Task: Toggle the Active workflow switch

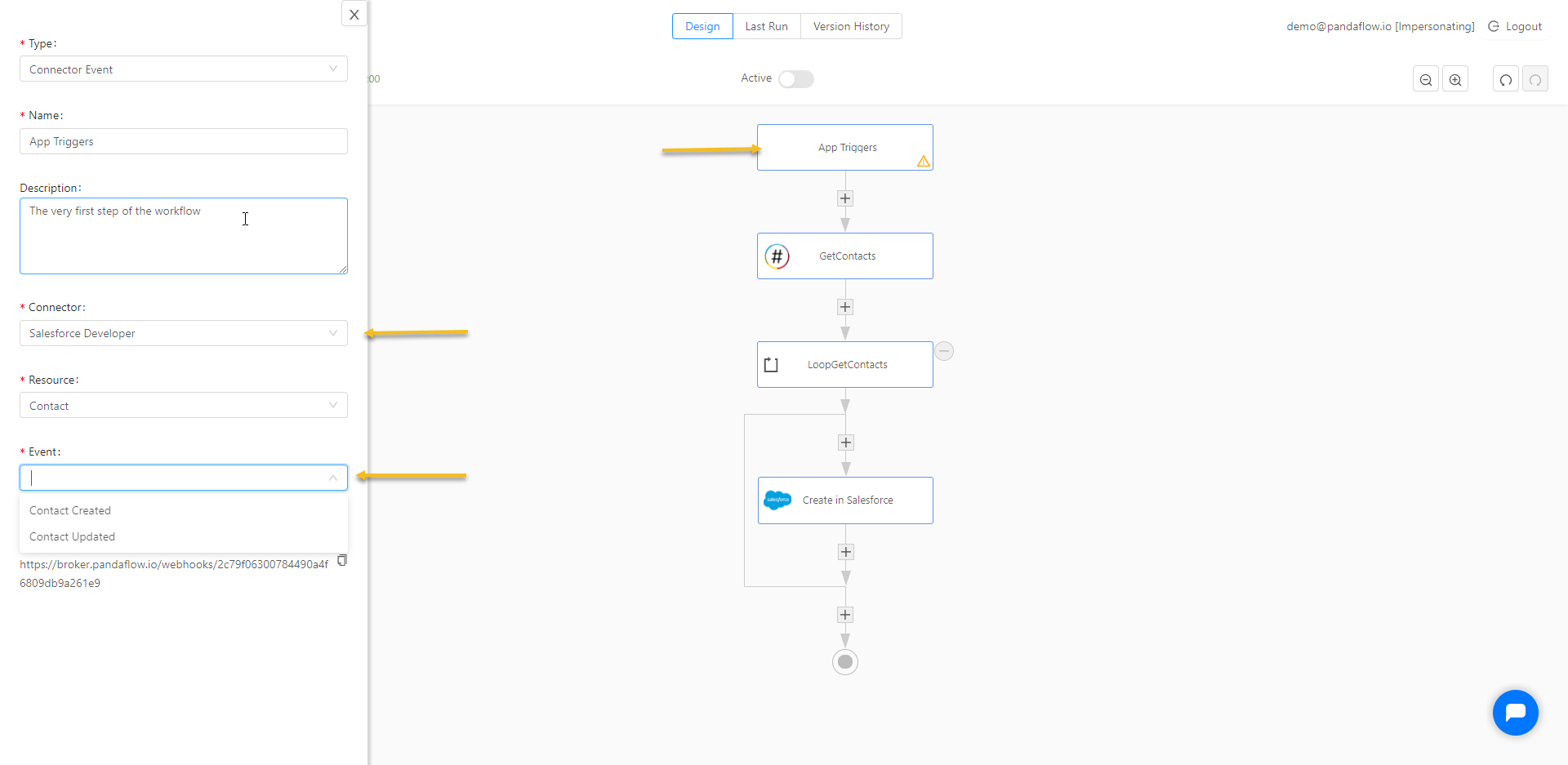Action: pyautogui.click(x=796, y=78)
